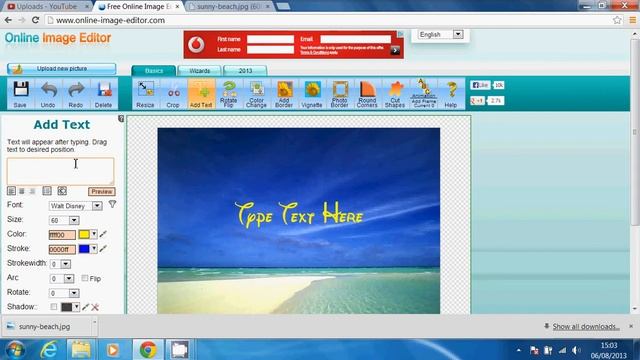Open the Strokewidth dropdown
Screen dimensions: 640x360
point(60,264)
